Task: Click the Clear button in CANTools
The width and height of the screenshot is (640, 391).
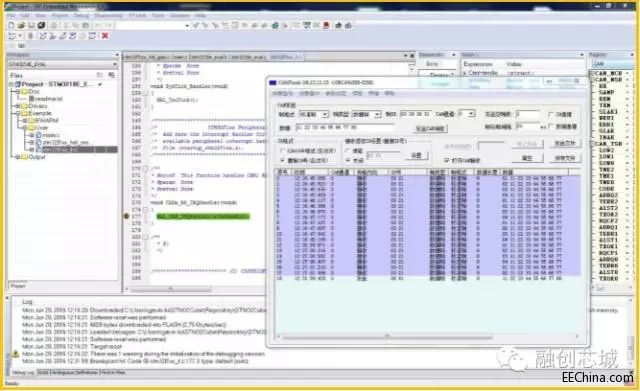Action: 527,158
